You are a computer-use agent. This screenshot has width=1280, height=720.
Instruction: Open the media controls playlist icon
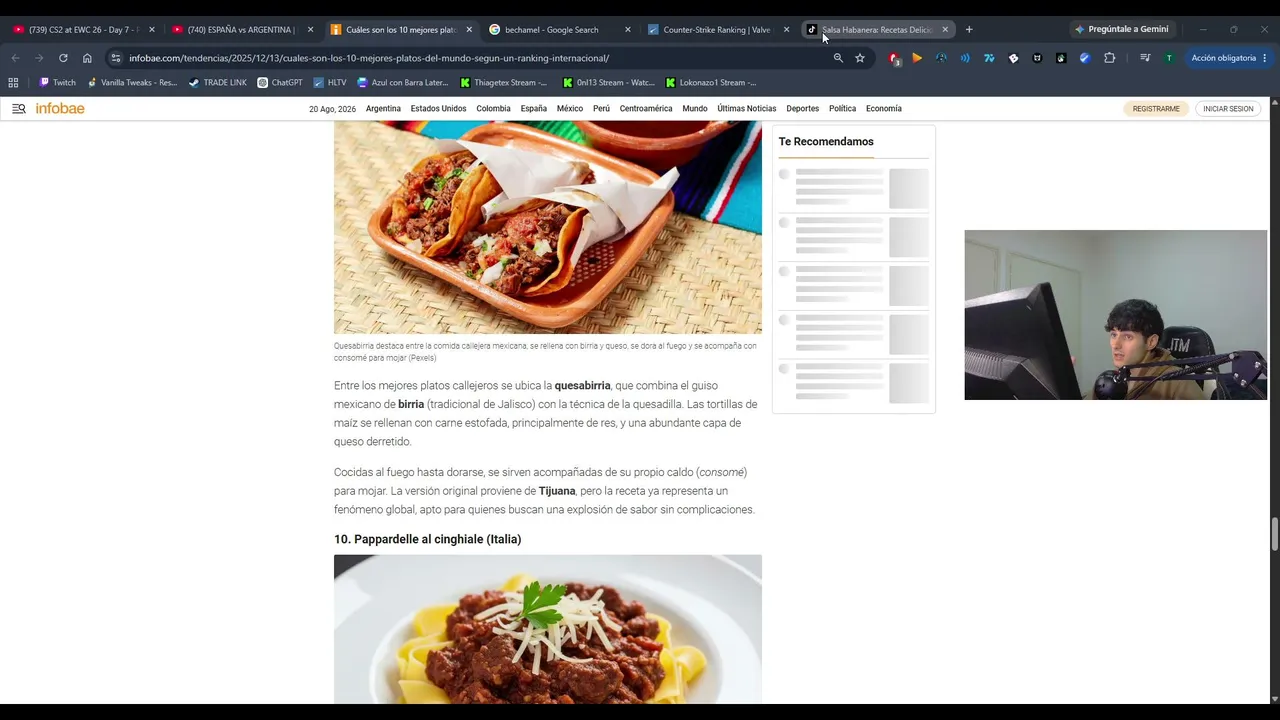pos(1145,58)
